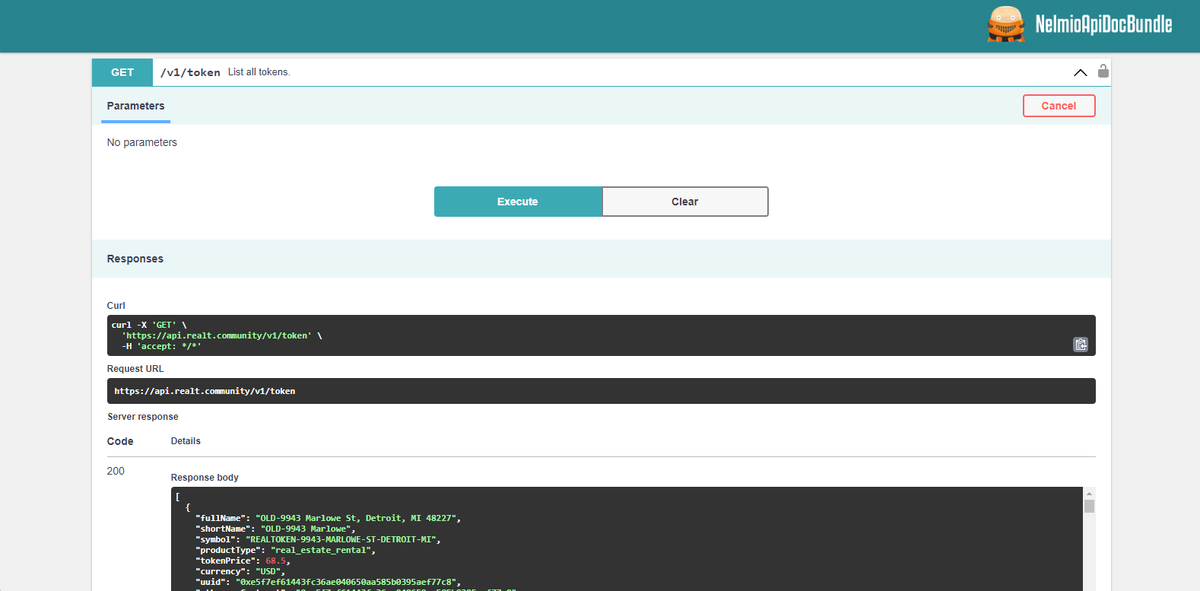Click the Responses section header
The image size is (1200, 591).
tap(601, 258)
